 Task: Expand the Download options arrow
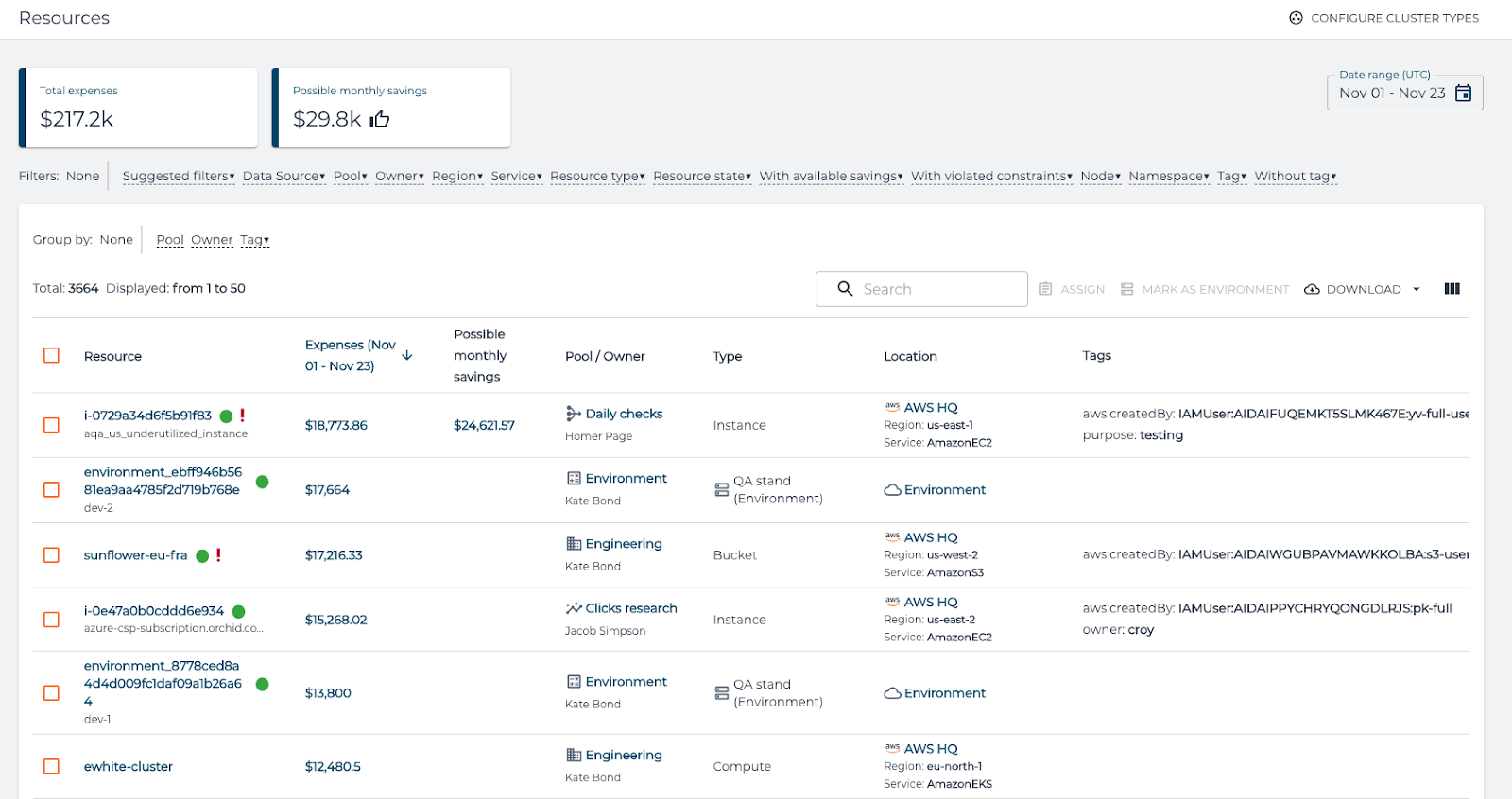click(x=1416, y=290)
